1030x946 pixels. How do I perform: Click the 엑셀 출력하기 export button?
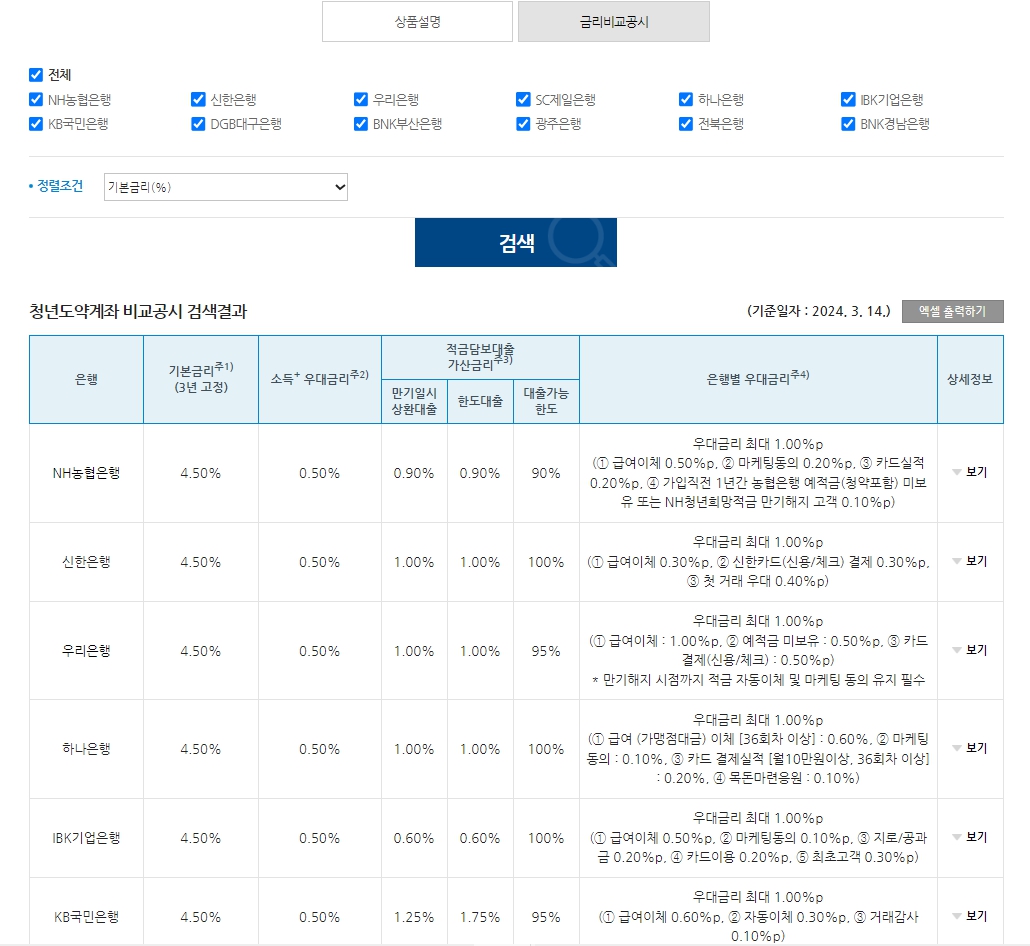pyautogui.click(x=954, y=311)
